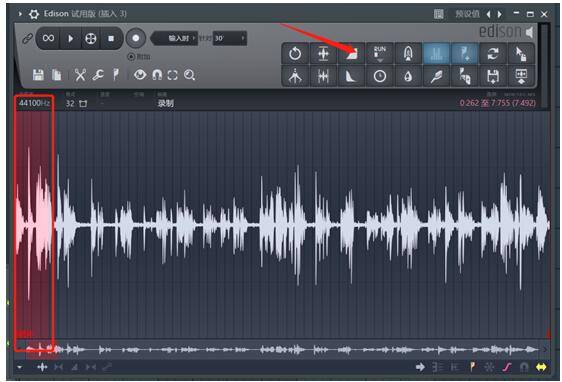Open the scissors edit tools icon
The width and height of the screenshot is (562, 382).
tap(80, 75)
